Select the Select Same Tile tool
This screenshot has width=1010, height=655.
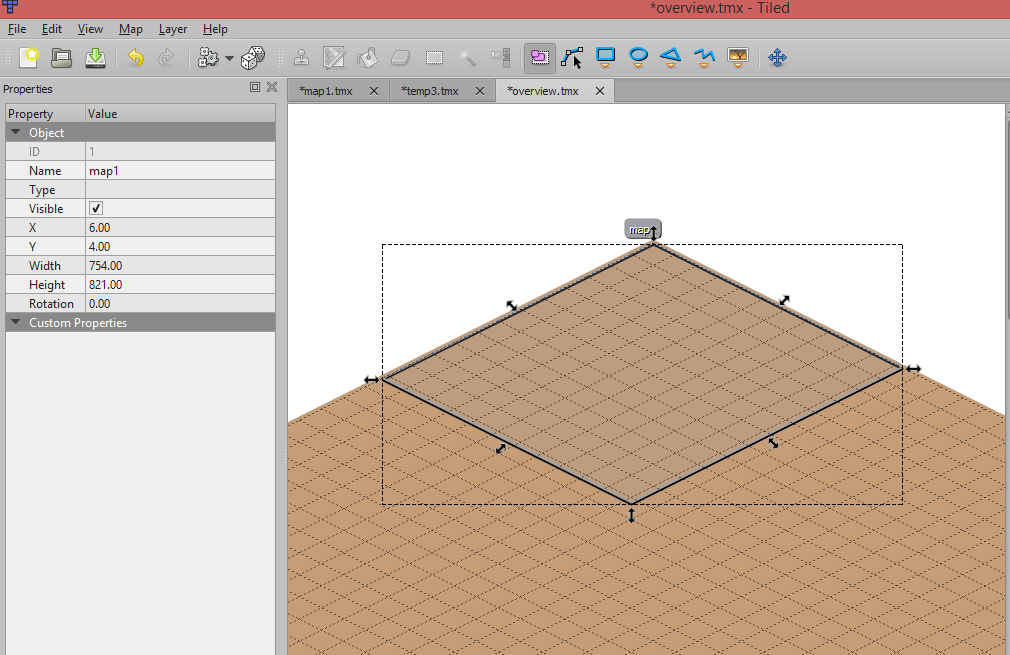pyautogui.click(x=501, y=58)
